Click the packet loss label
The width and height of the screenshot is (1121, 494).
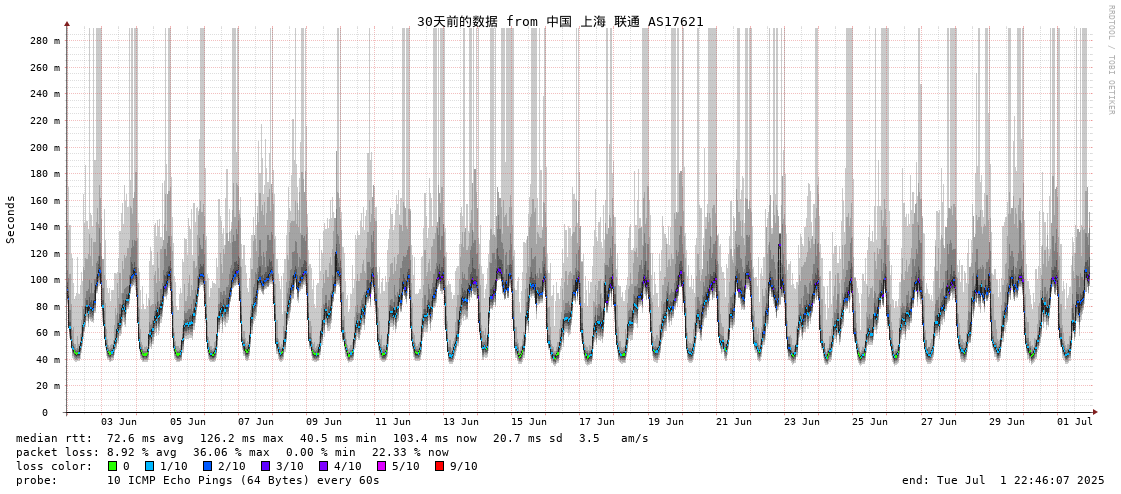click(x=58, y=453)
